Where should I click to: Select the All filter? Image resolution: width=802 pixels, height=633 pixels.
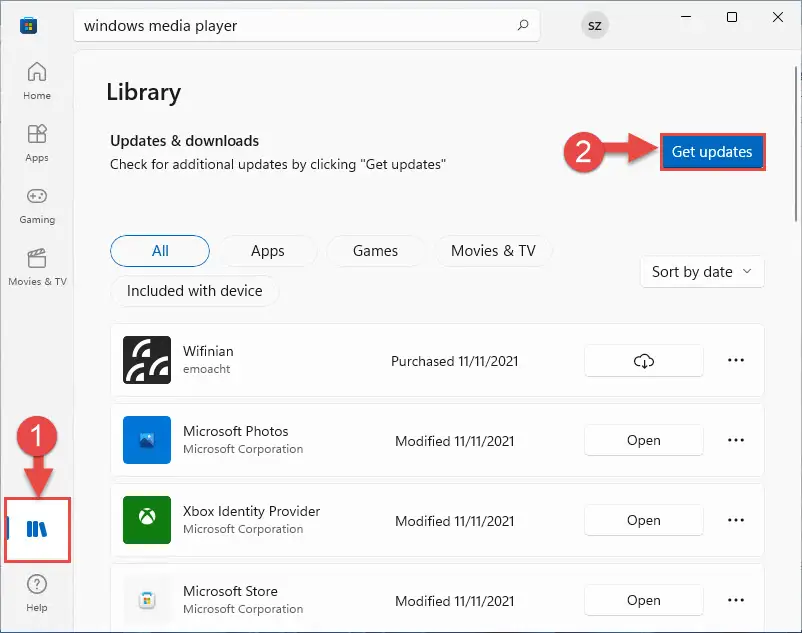(x=160, y=251)
